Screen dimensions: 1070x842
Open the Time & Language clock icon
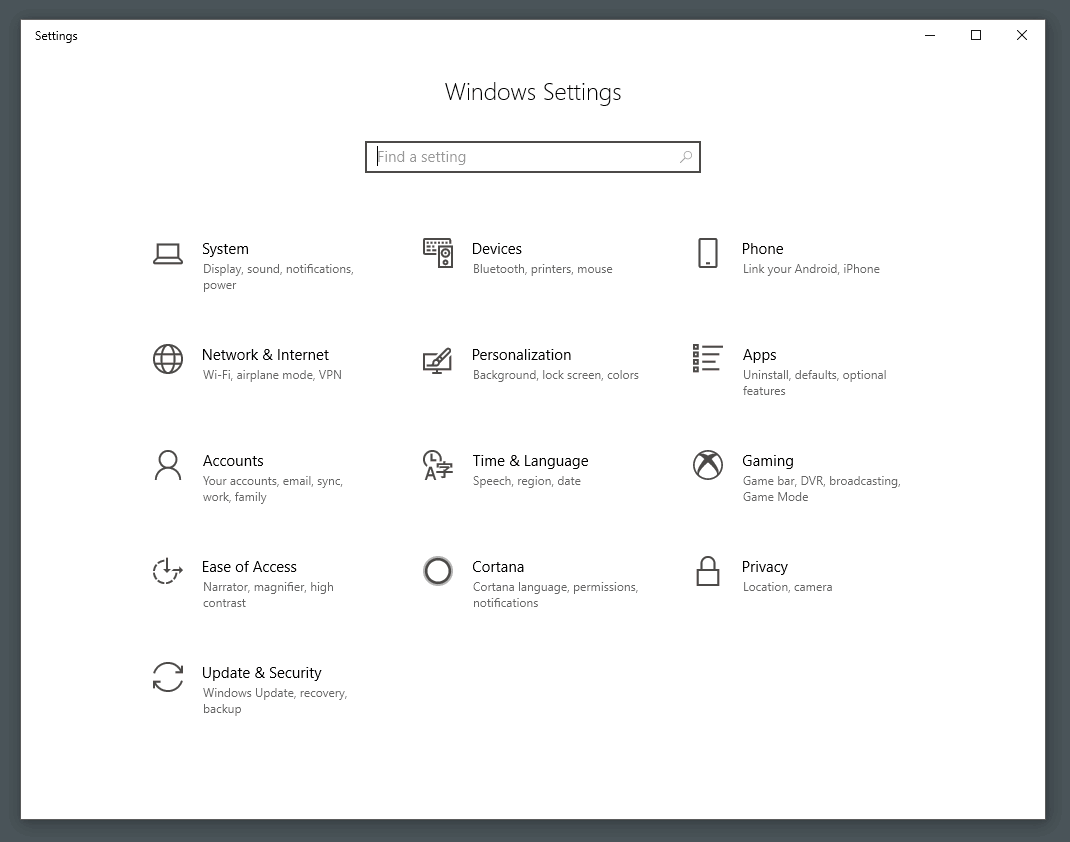coord(437,465)
